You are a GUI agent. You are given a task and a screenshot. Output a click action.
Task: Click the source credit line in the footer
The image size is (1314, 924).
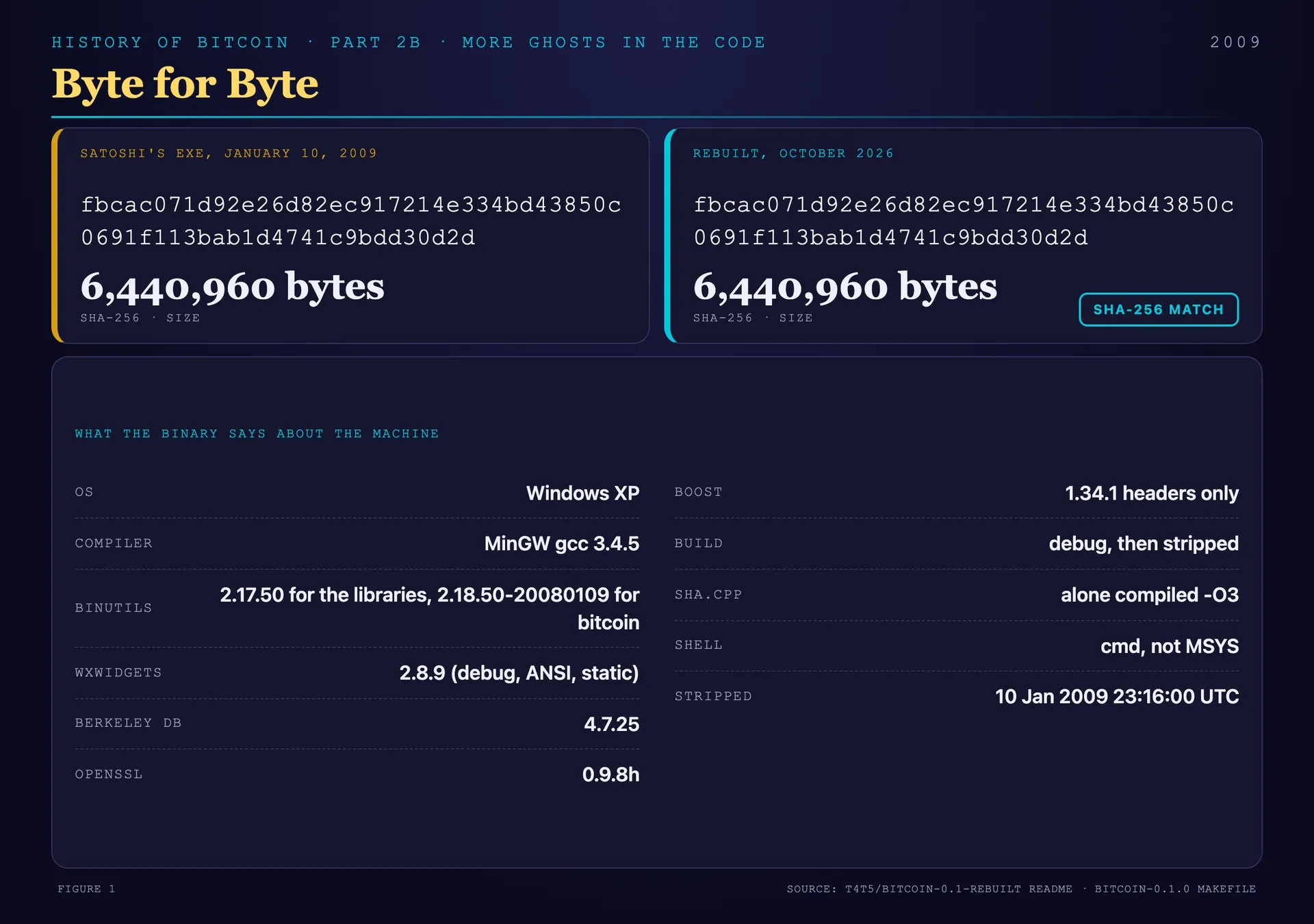click(x=1021, y=889)
